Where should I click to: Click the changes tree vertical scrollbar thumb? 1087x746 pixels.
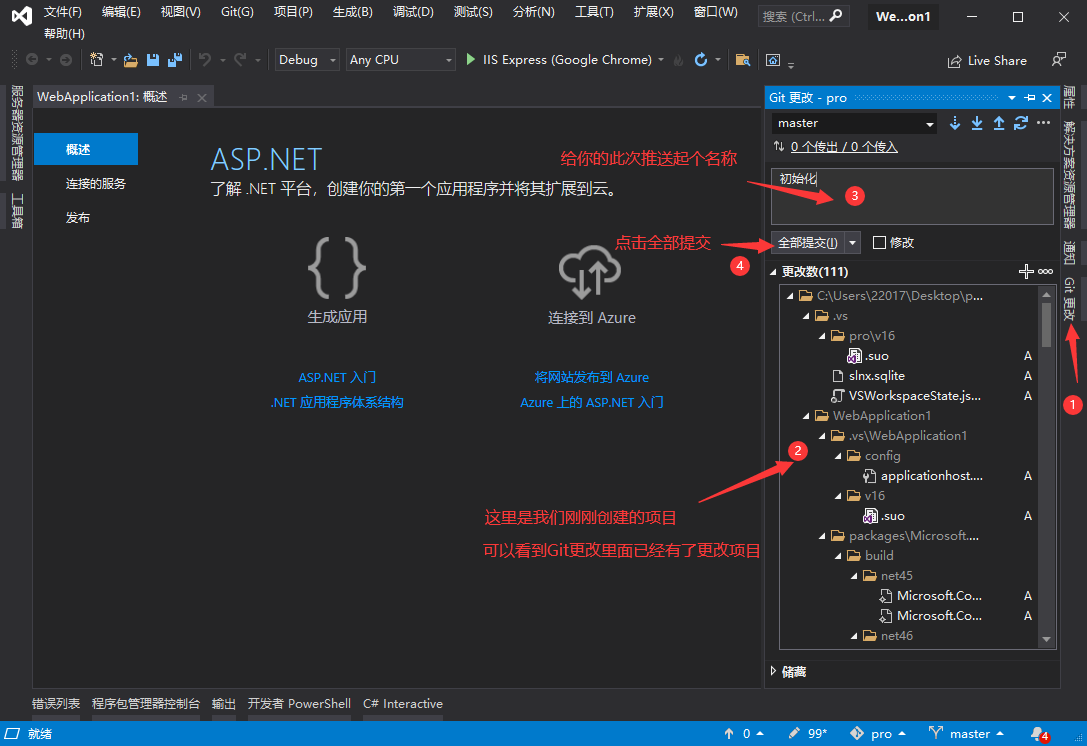pos(1046,324)
